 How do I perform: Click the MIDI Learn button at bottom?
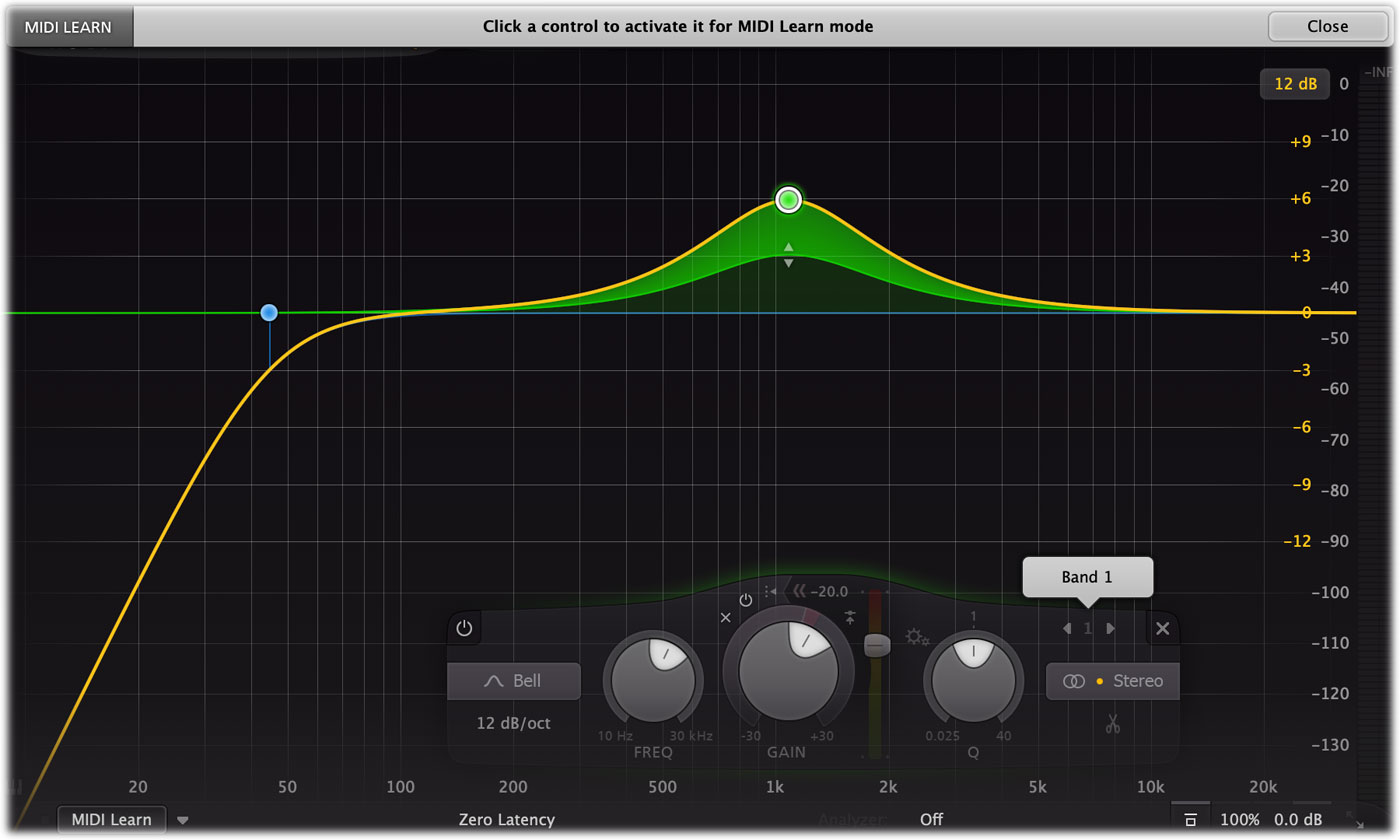coord(111,820)
